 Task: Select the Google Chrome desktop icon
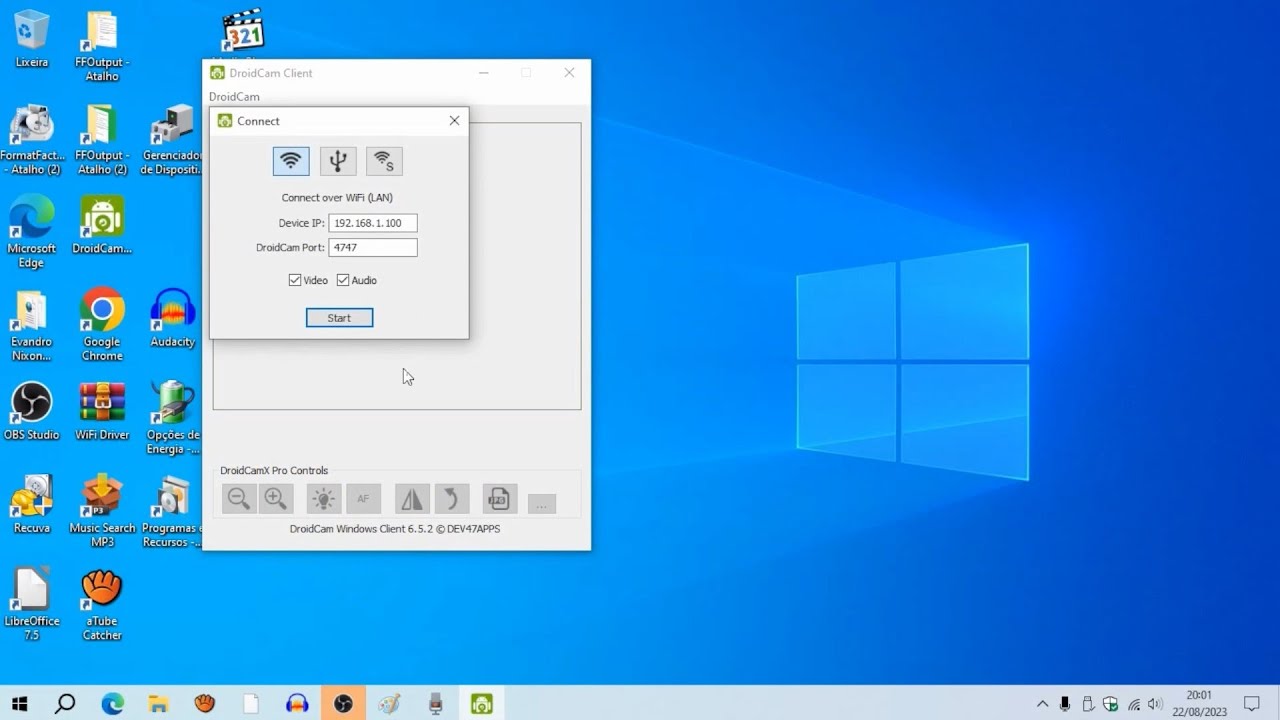(102, 325)
